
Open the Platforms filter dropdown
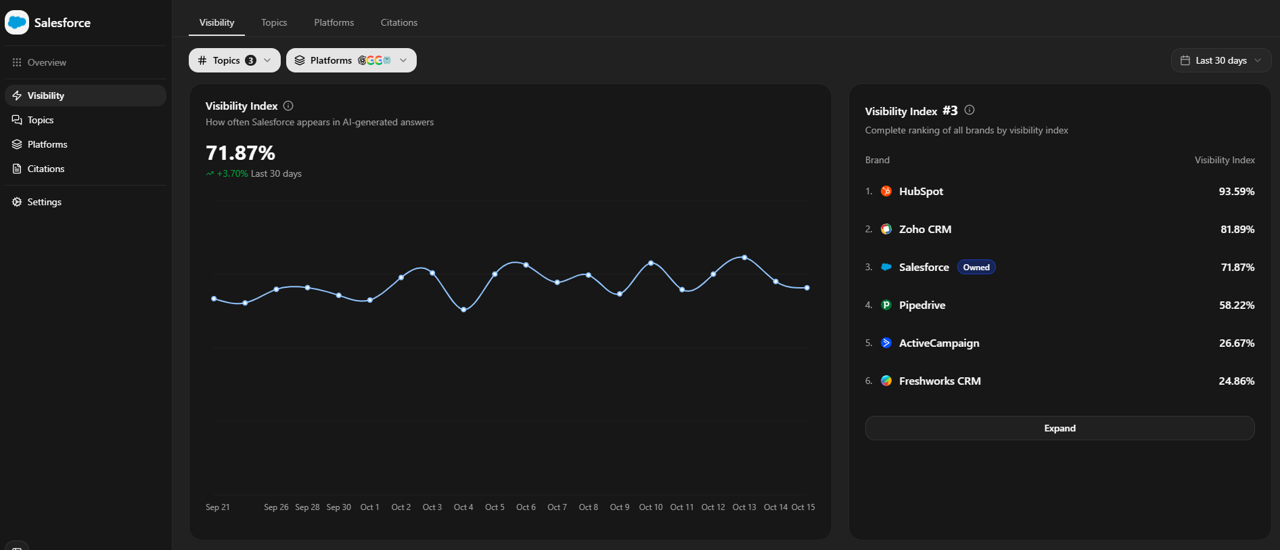pos(351,60)
